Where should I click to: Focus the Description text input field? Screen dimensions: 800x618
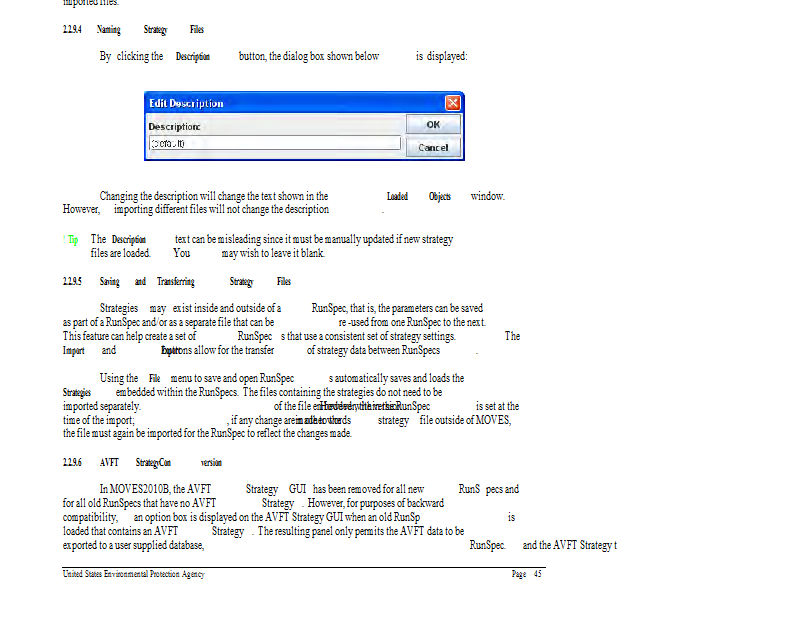click(274, 145)
